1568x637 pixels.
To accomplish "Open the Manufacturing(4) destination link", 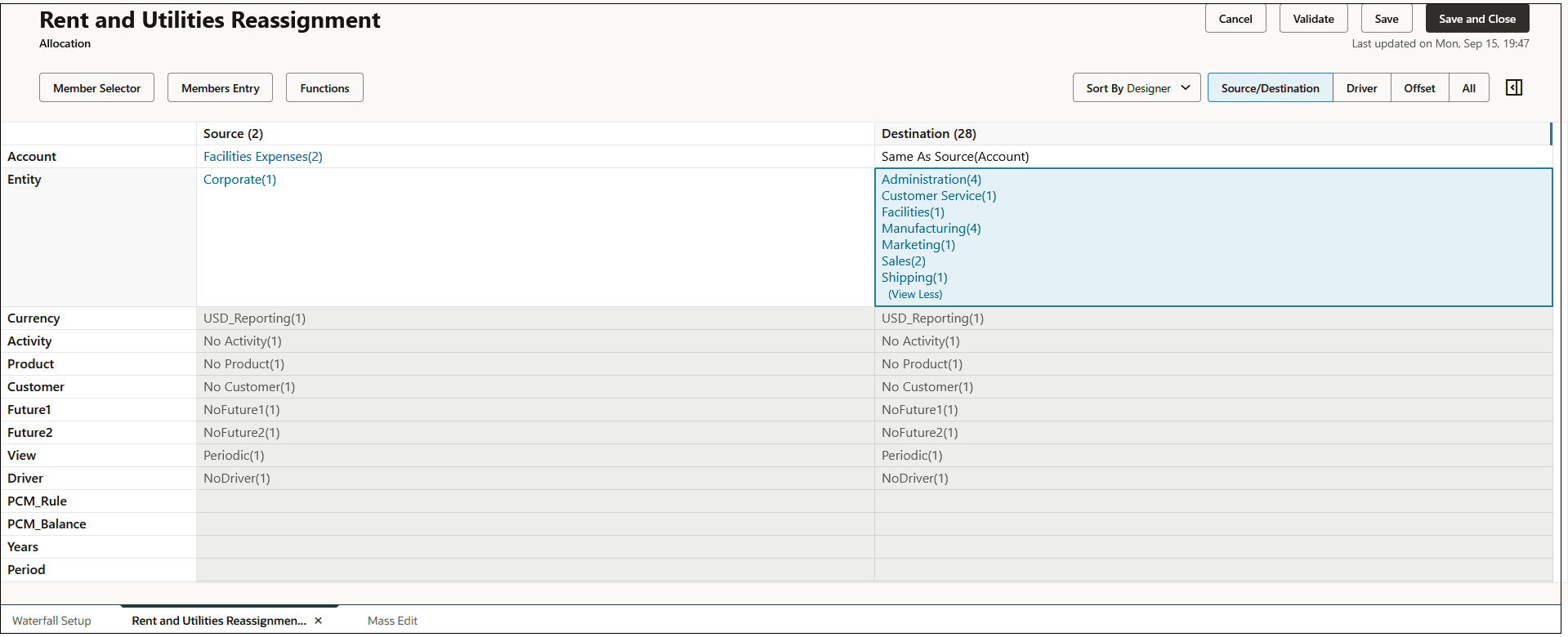I will tap(931, 229).
